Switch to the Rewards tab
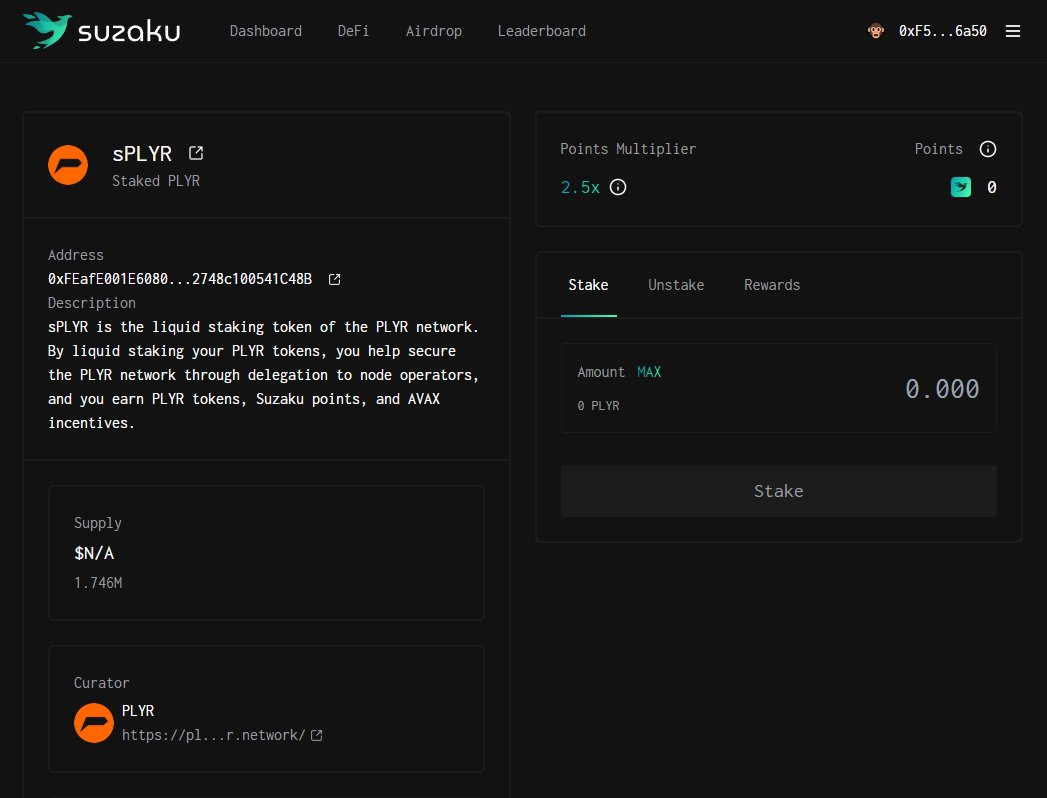 (772, 285)
